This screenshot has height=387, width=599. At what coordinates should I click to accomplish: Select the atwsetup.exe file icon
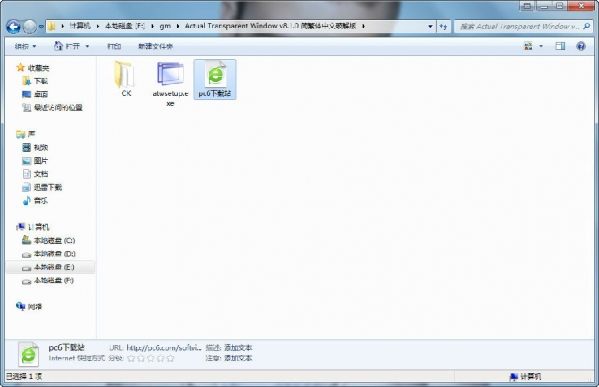click(x=170, y=74)
